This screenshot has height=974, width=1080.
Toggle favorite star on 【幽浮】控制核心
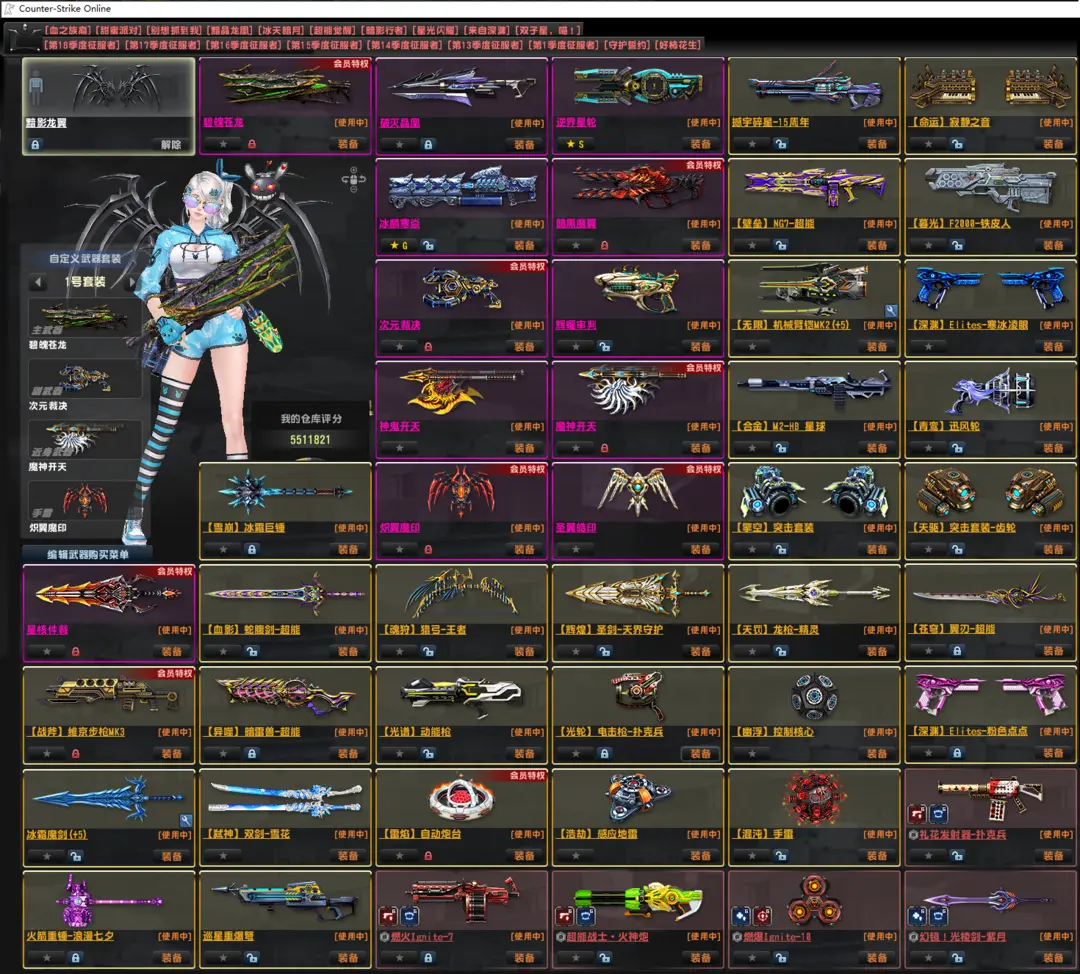click(x=752, y=754)
